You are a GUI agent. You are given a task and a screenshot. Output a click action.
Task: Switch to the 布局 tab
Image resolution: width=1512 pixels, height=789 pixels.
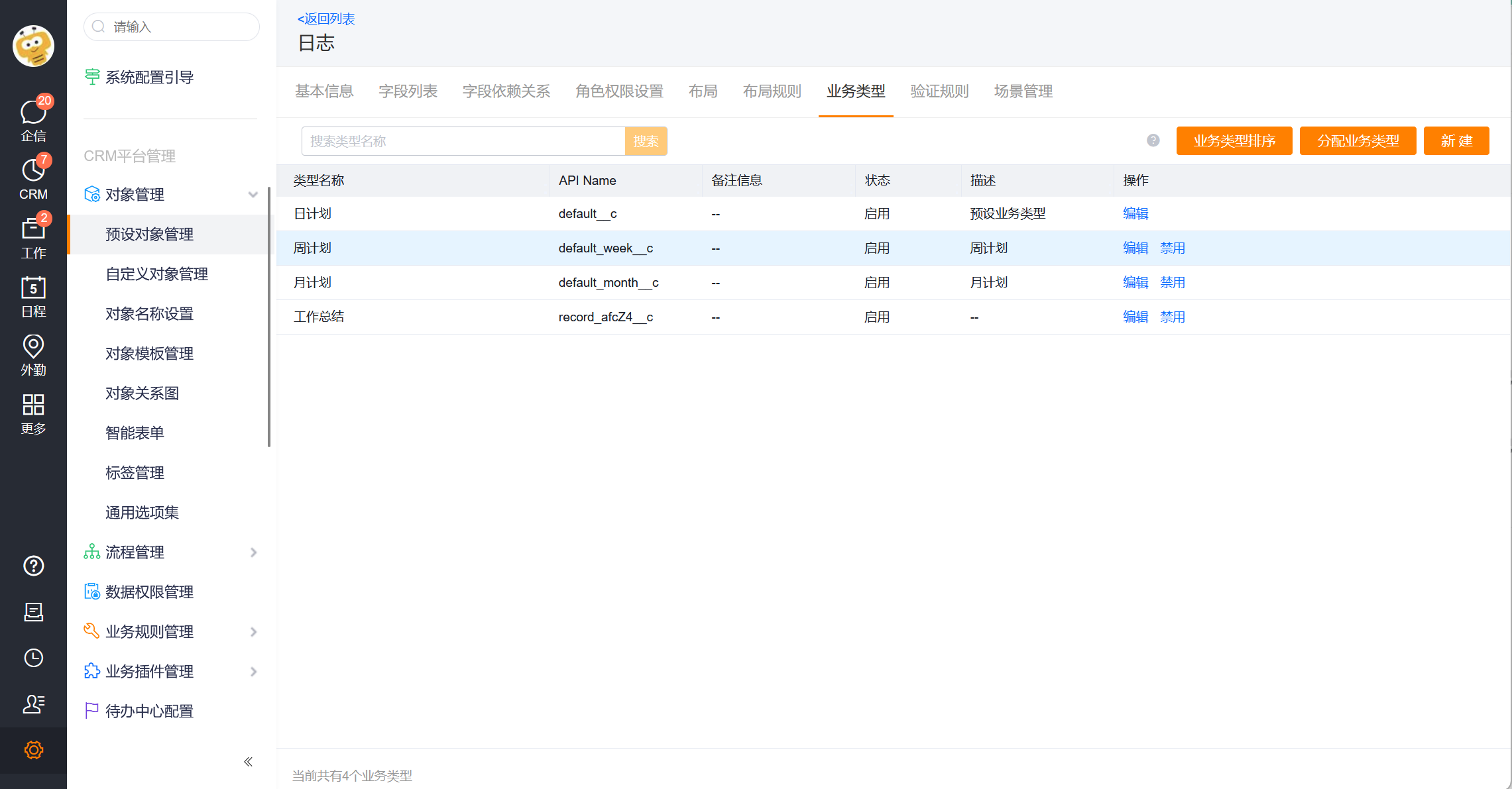703,91
